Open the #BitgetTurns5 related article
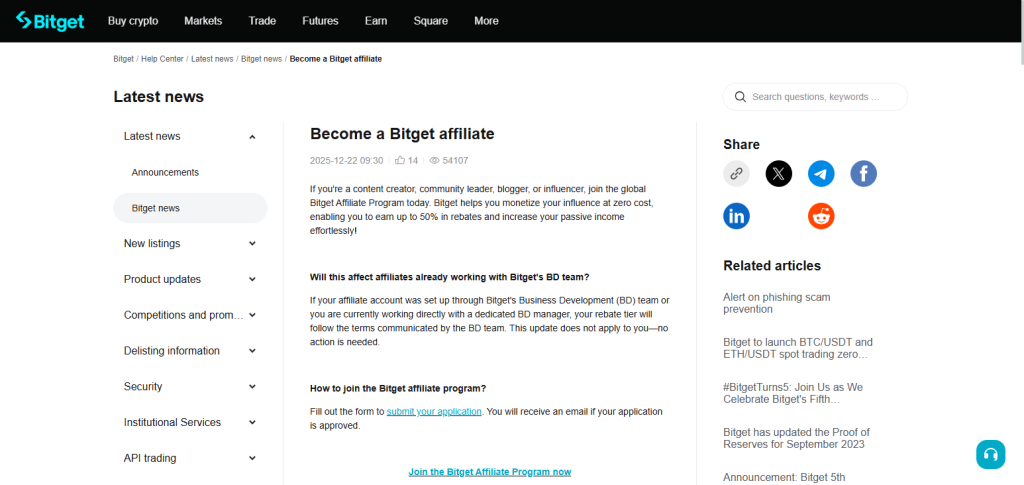Viewport: 1024px width, 485px height. (x=793, y=393)
